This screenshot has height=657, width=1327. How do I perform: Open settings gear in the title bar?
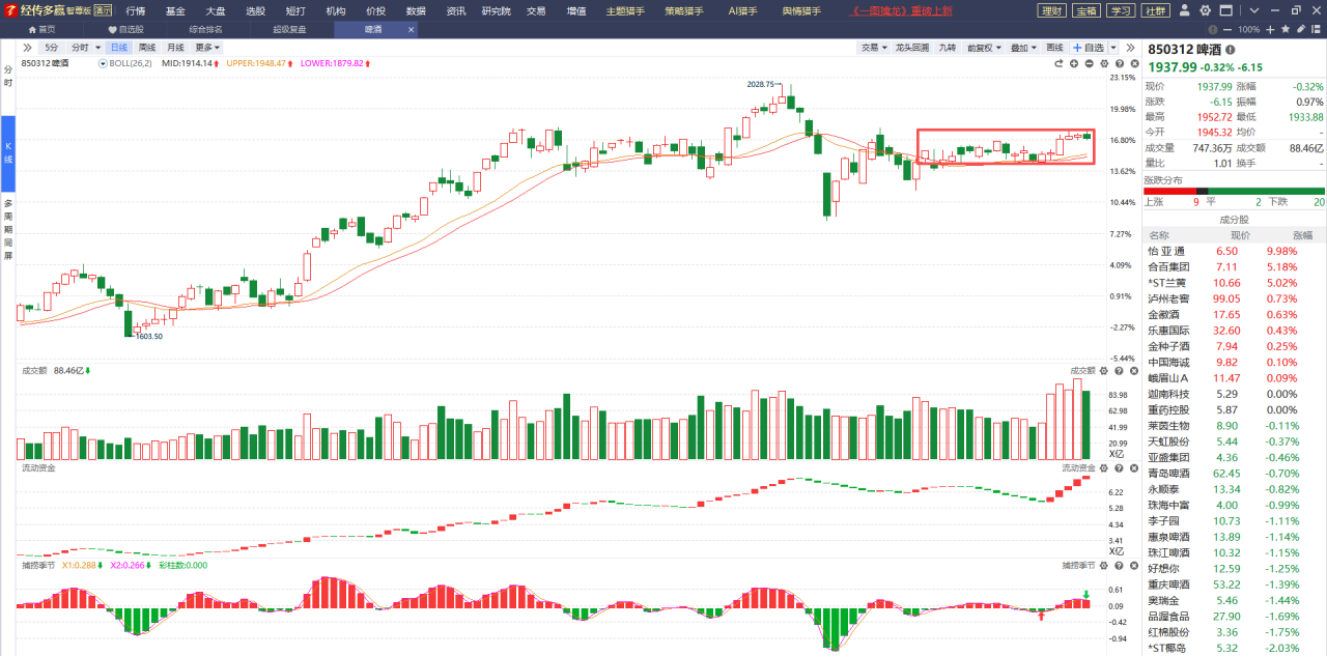(1205, 11)
